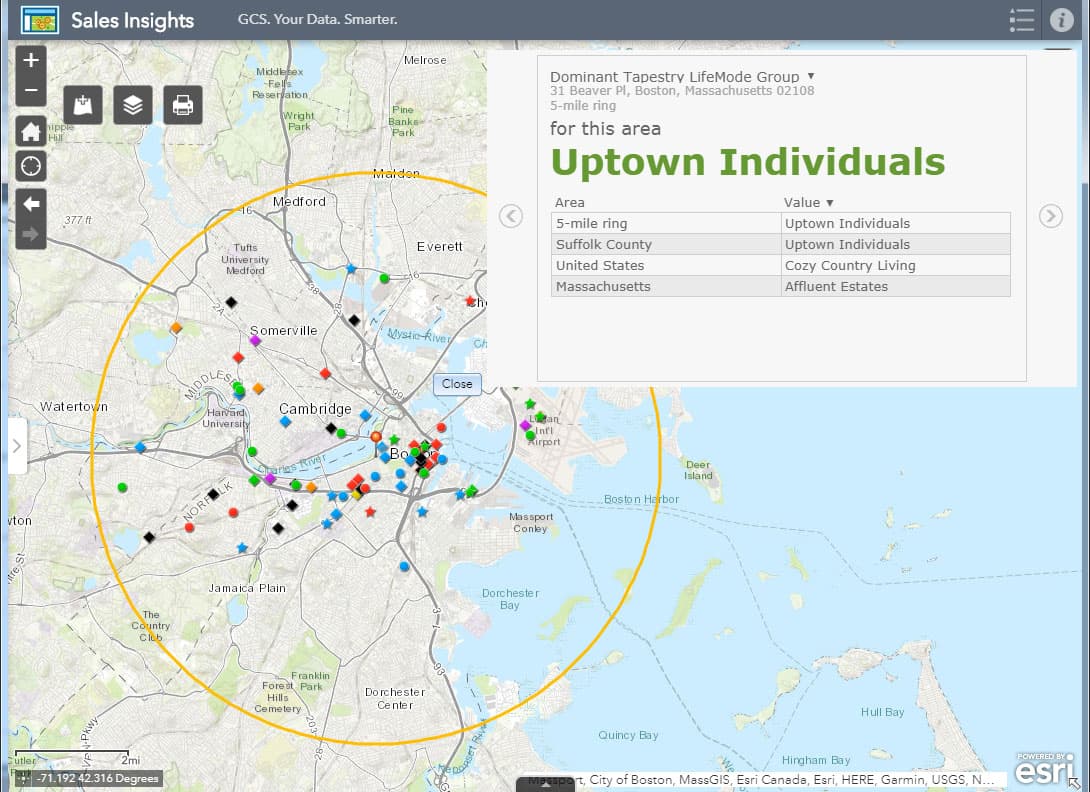This screenshot has width=1090, height=792.
Task: Go to the previous map extent
Action: tap(31, 204)
